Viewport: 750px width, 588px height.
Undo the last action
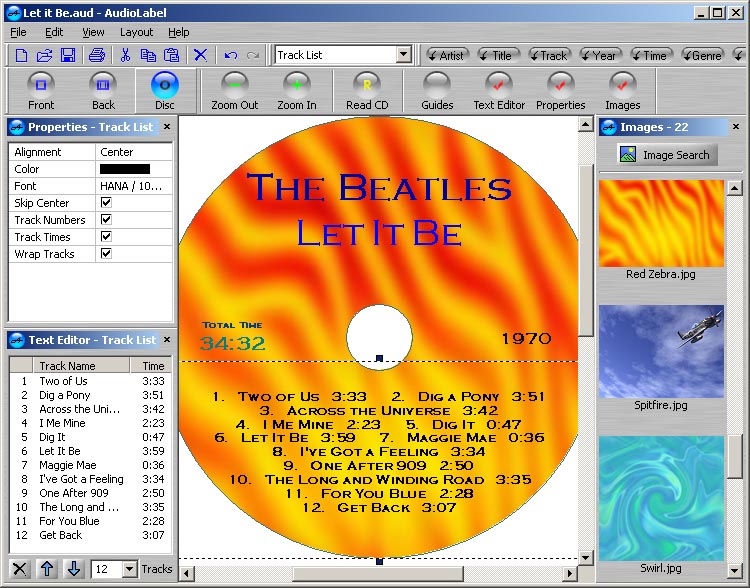click(231, 55)
